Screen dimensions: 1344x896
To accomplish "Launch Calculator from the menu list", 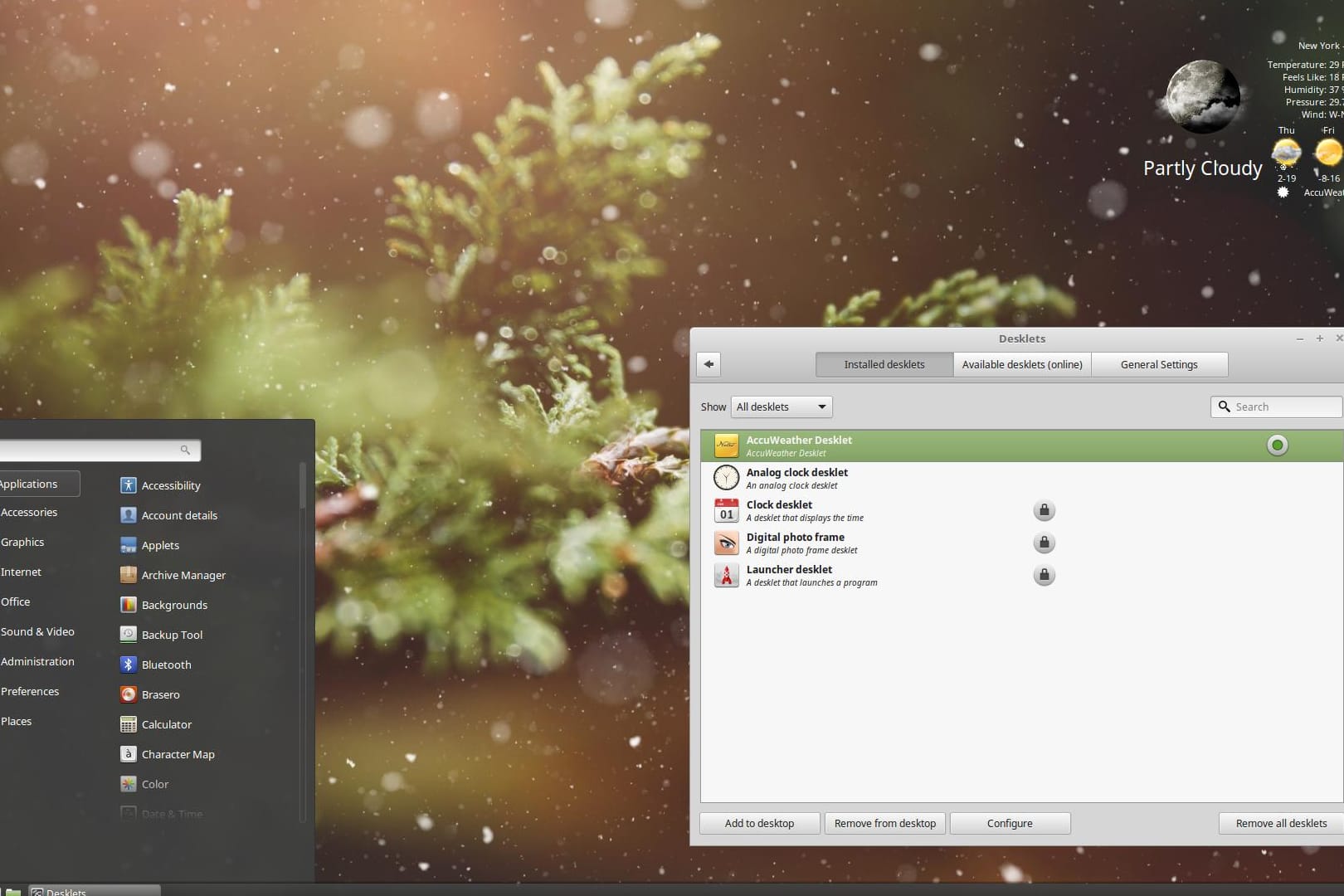I will pos(166,724).
